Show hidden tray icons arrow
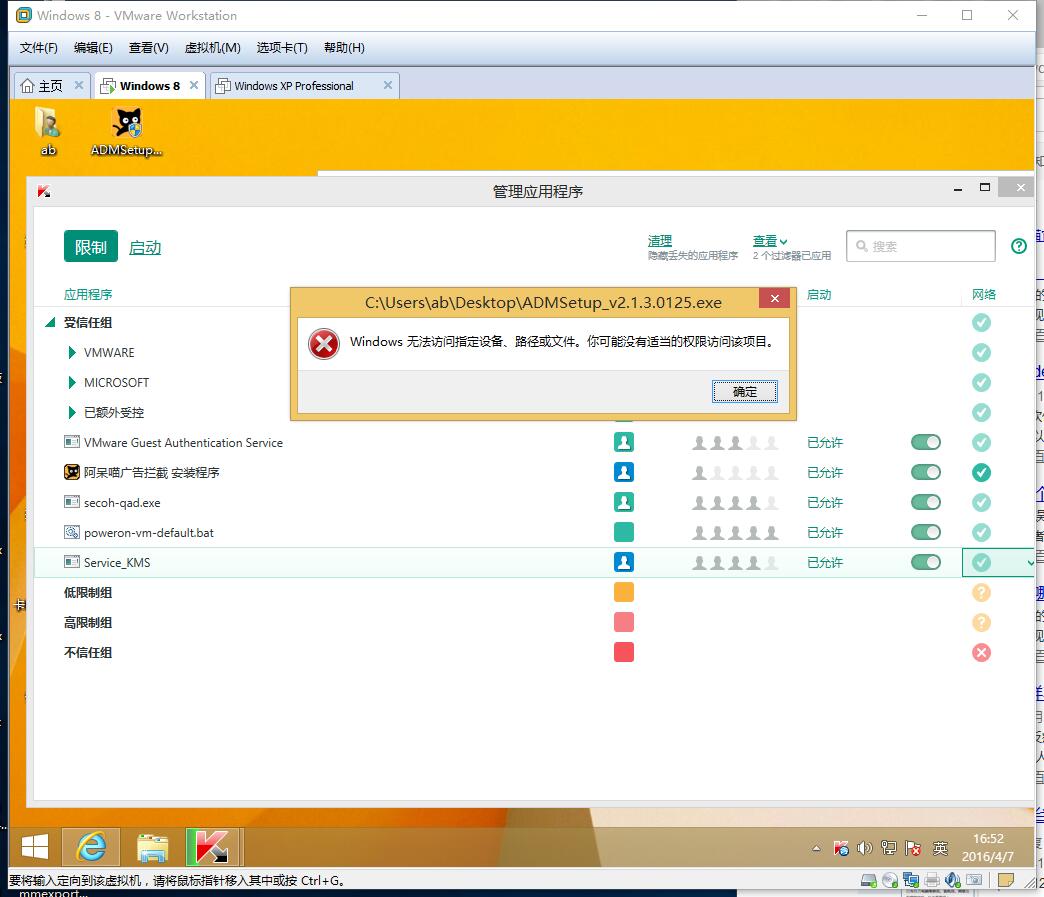Viewport: 1044px width, 897px height. (x=816, y=848)
